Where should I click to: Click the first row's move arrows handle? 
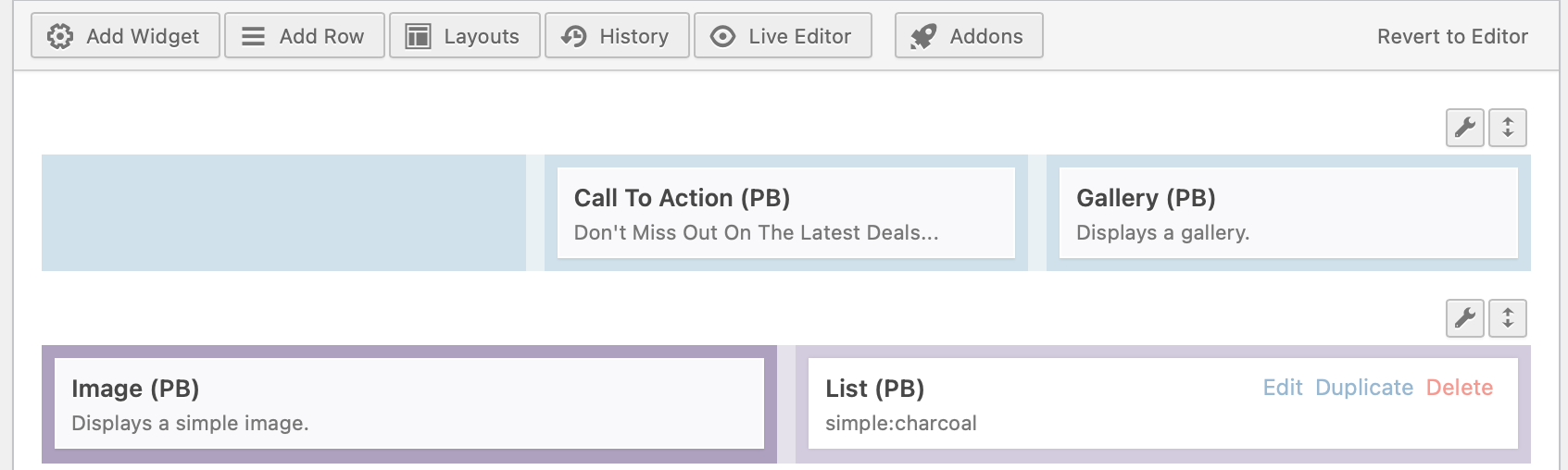1508,128
